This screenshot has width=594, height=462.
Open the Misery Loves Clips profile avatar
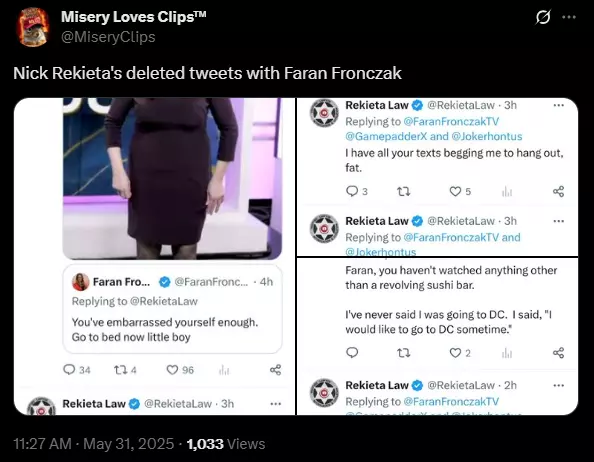pyautogui.click(x=33, y=27)
